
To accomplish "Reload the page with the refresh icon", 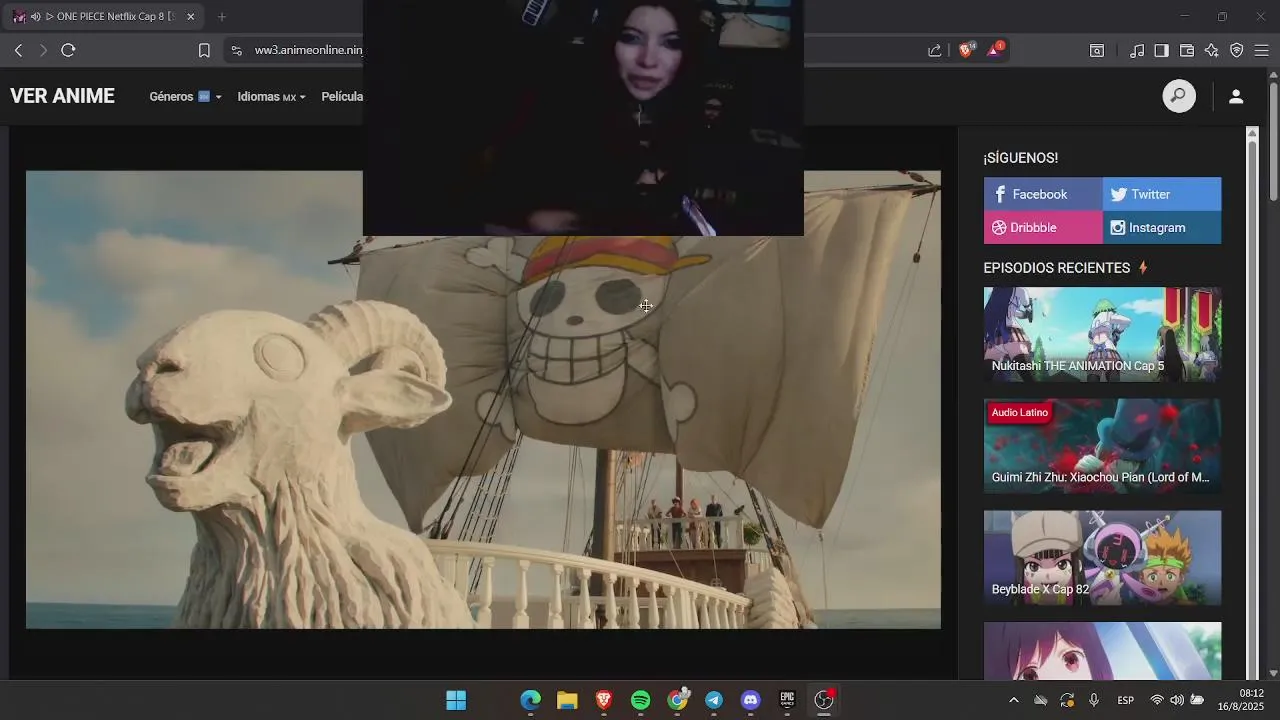I will click(68, 50).
